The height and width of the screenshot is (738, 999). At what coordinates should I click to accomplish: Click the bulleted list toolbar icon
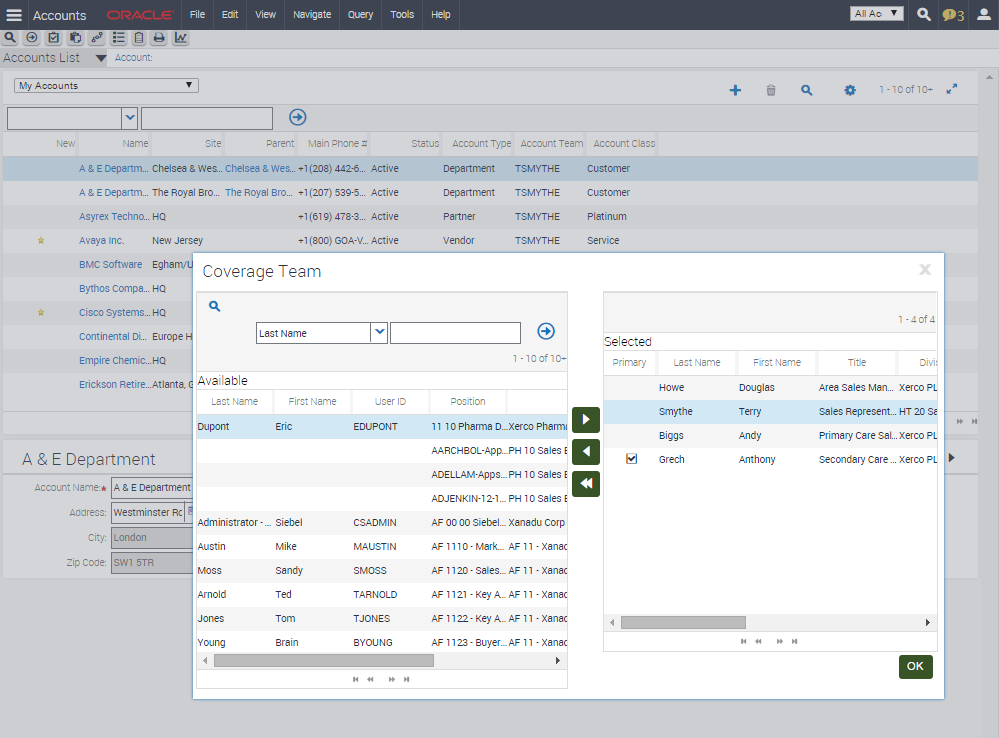(119, 38)
